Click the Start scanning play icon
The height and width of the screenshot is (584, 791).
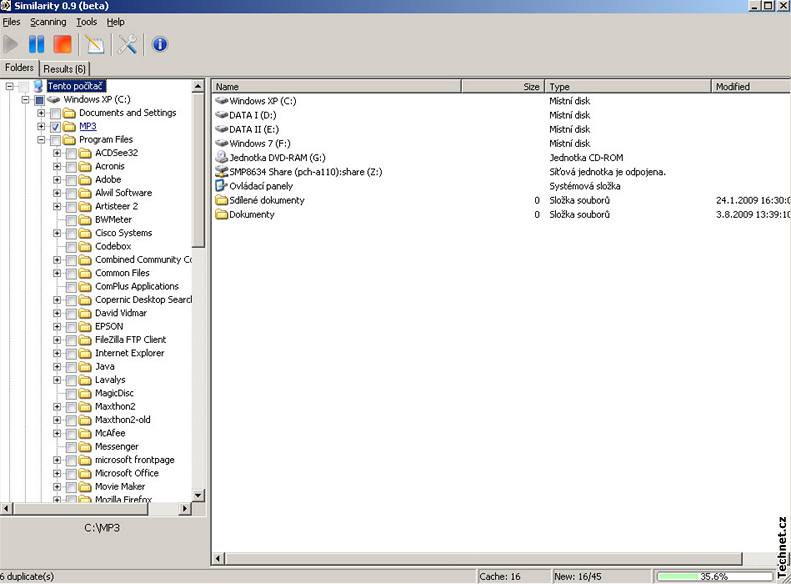11,44
